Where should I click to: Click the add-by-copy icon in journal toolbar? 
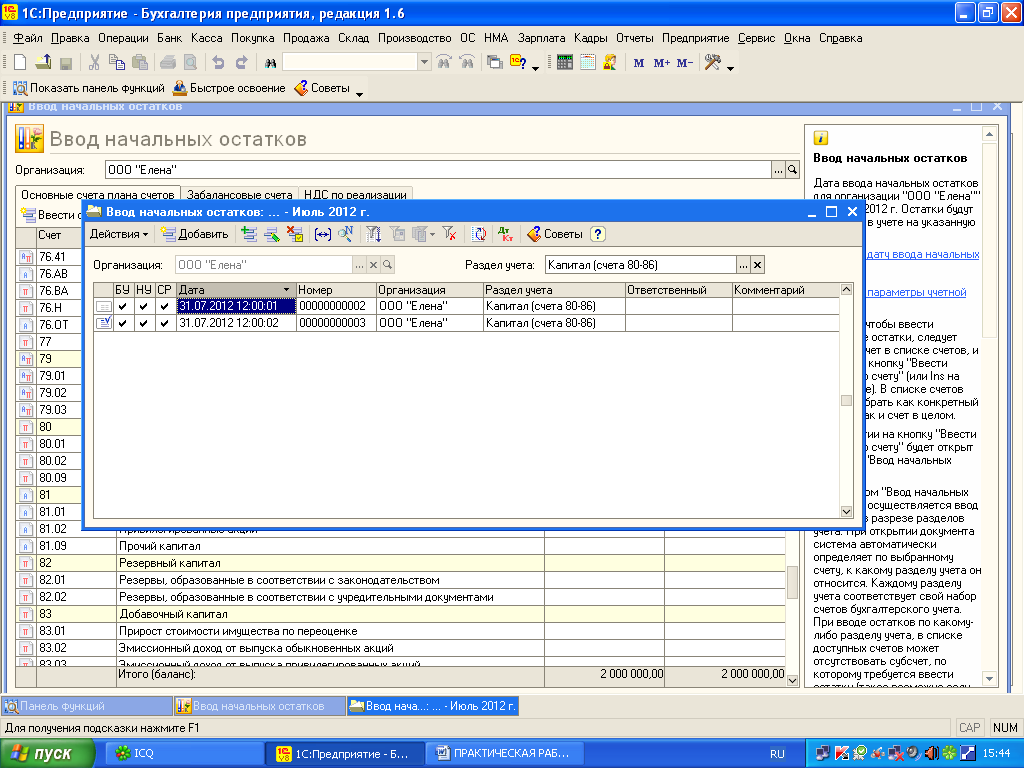tap(249, 234)
